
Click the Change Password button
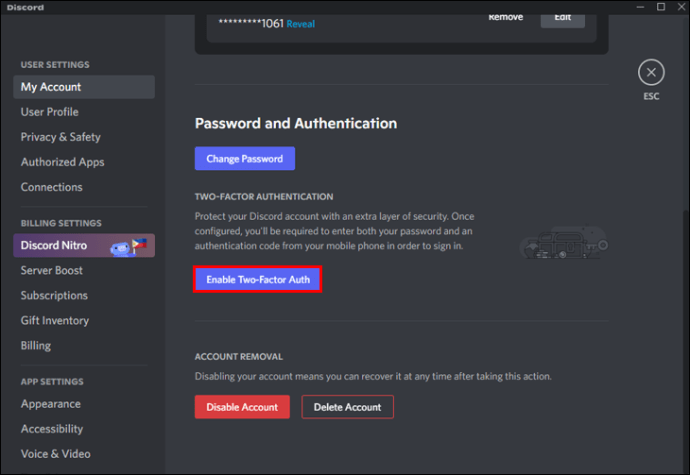[245, 158]
